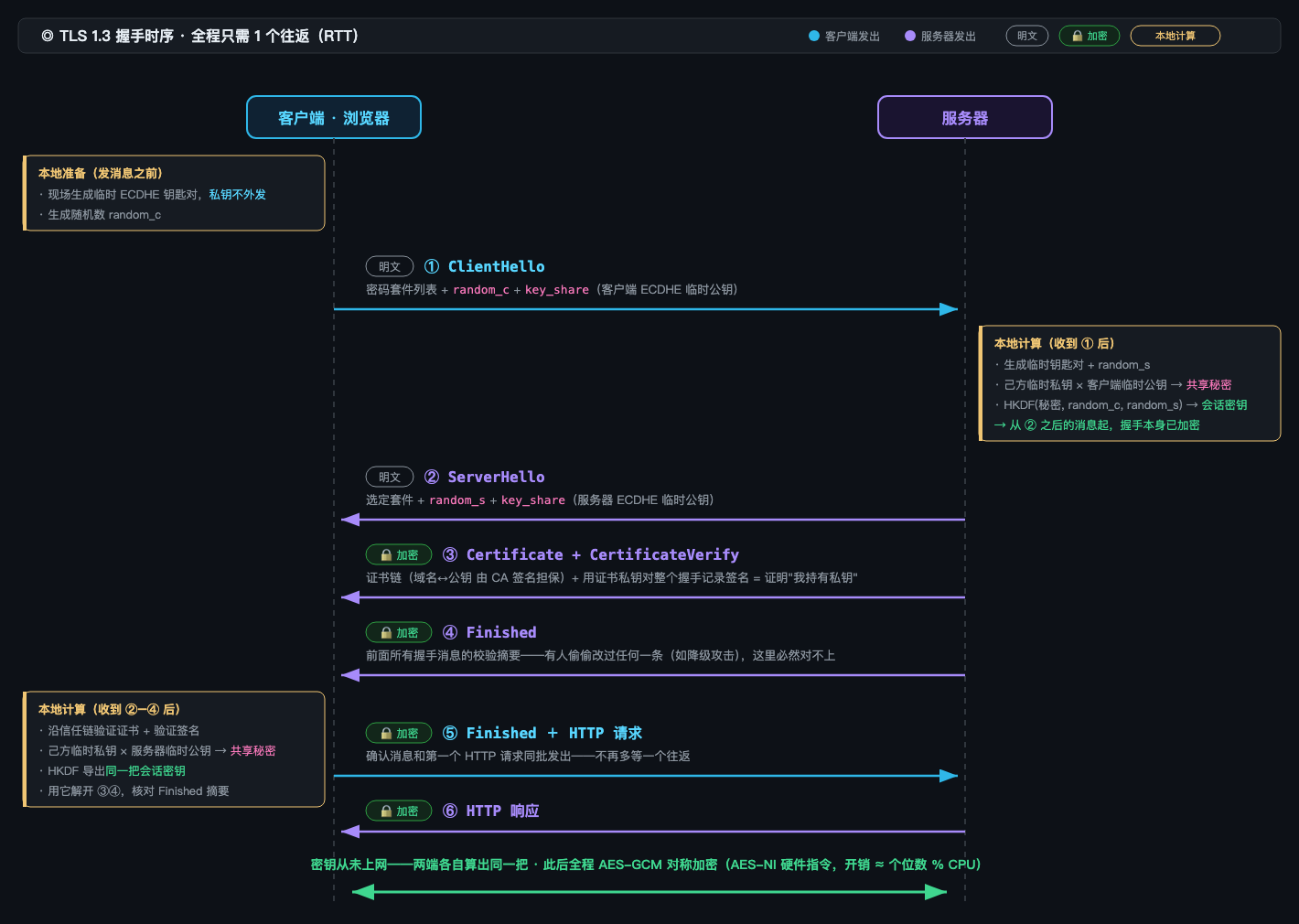Click the client-side 本地计算（收到 ②–④ 后）note
The width and height of the screenshot is (1299, 924).
[x=174, y=749]
